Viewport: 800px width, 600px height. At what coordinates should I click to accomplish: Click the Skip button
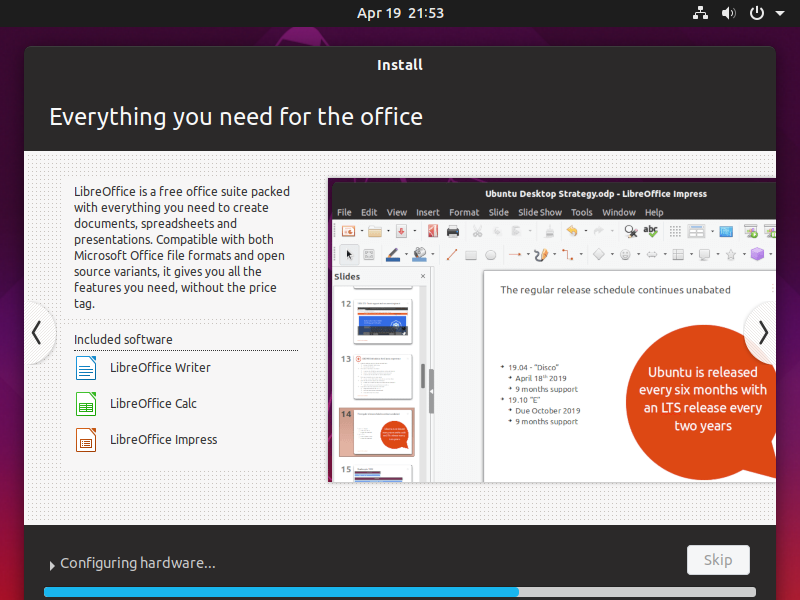pos(718,560)
